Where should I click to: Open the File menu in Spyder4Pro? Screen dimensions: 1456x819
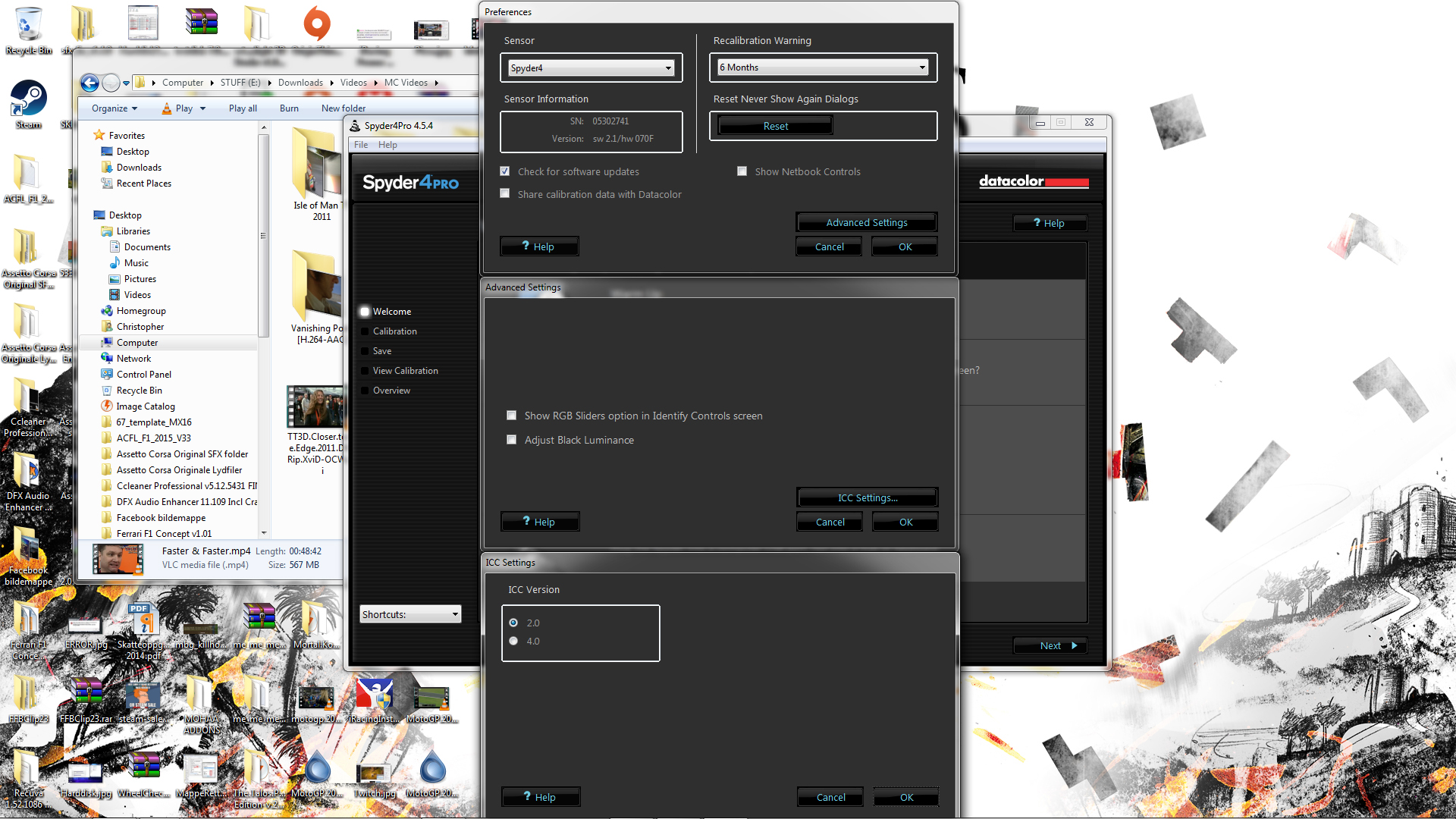click(361, 145)
